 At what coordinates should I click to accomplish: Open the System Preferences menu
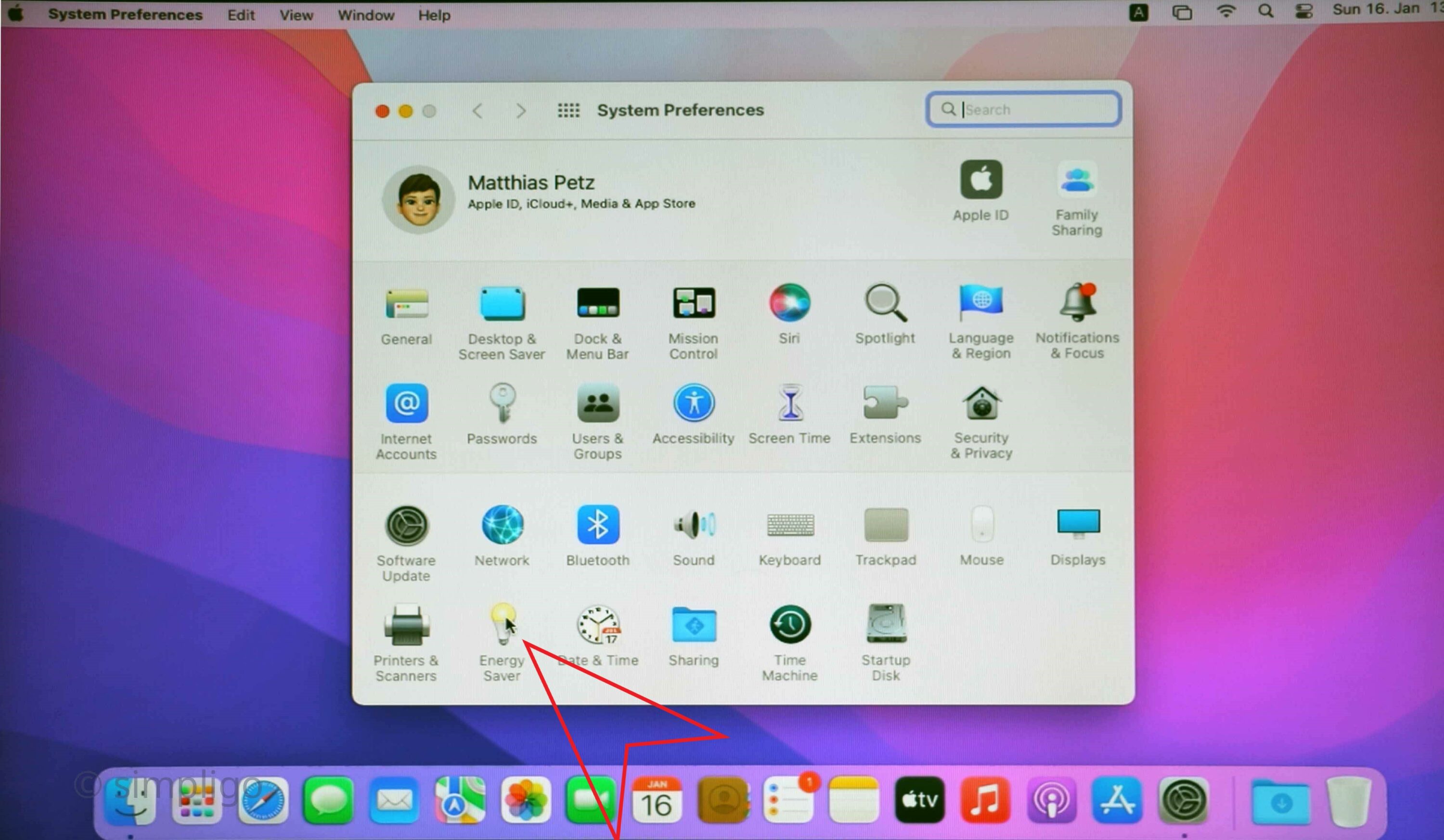pyautogui.click(x=125, y=14)
